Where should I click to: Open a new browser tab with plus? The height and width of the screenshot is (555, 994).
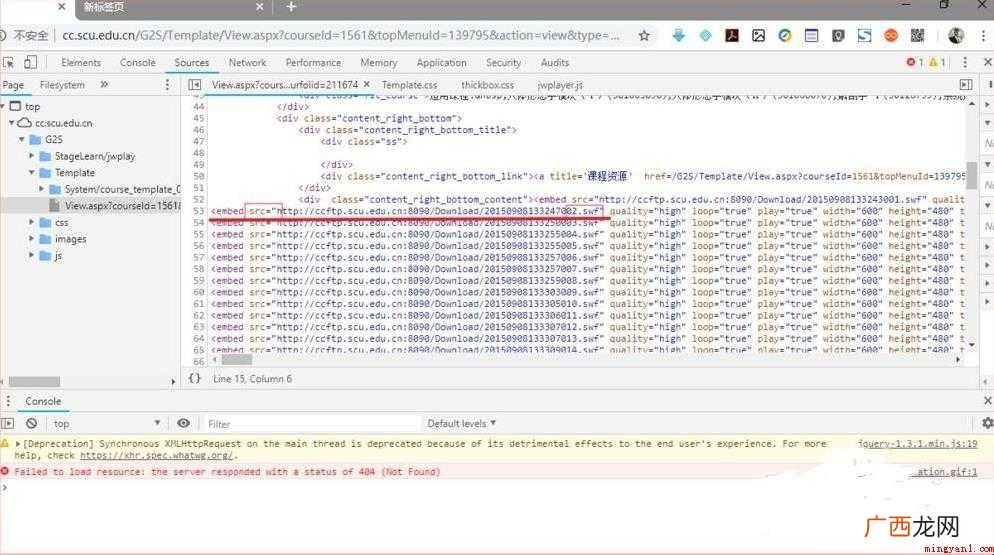[x=291, y=6]
